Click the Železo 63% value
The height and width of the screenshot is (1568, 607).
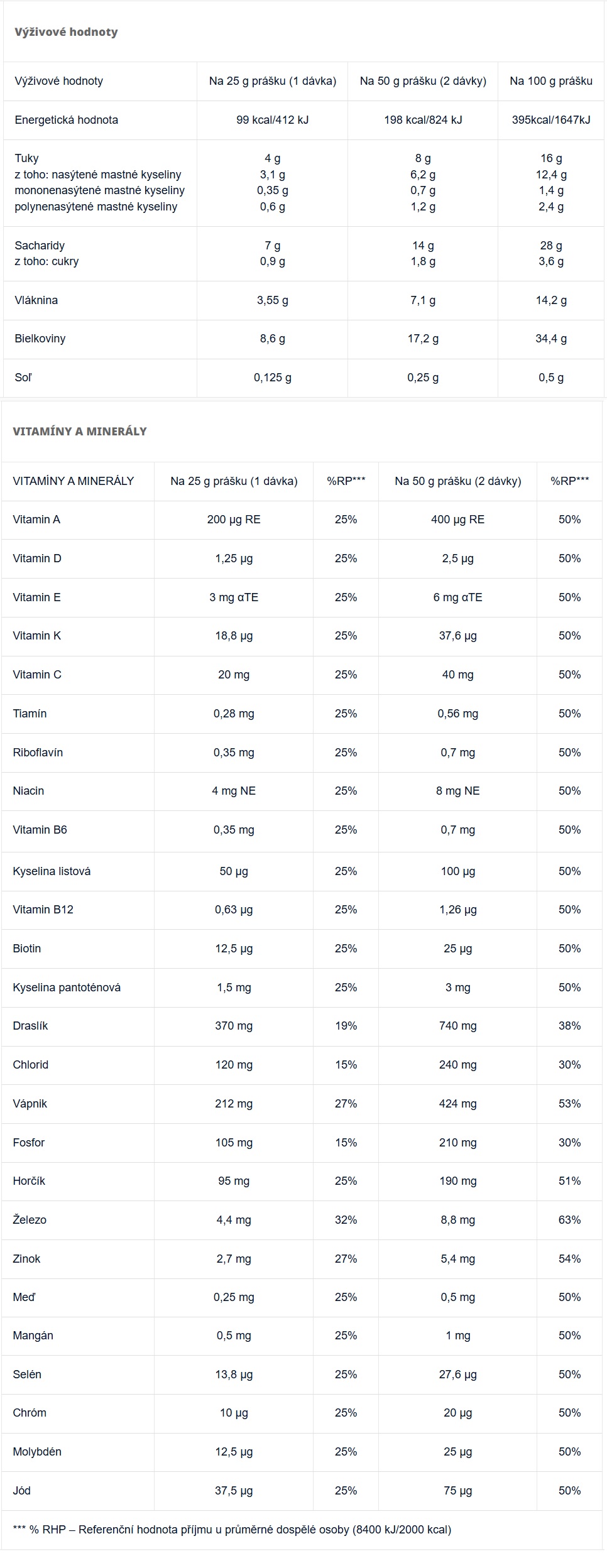tap(569, 1220)
